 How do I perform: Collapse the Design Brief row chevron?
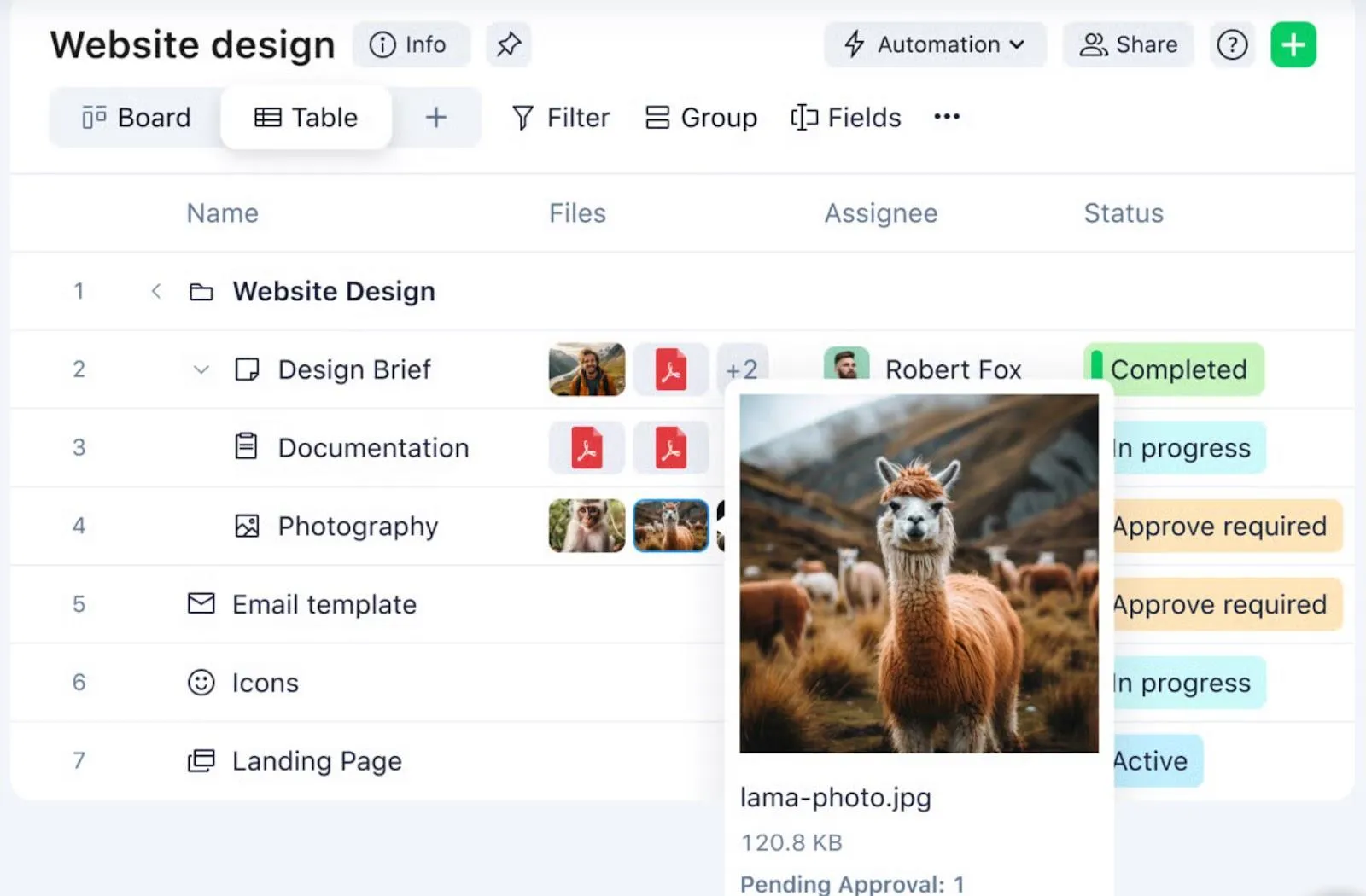click(201, 369)
